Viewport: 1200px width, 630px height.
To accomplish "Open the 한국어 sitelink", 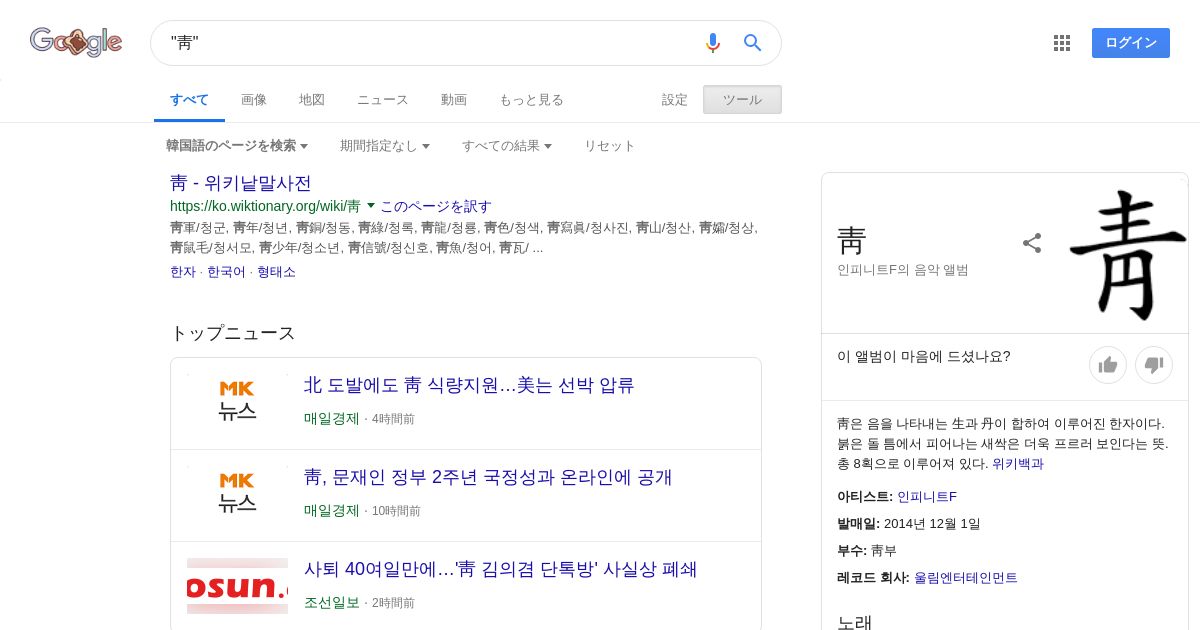I will pyautogui.click(x=226, y=272).
